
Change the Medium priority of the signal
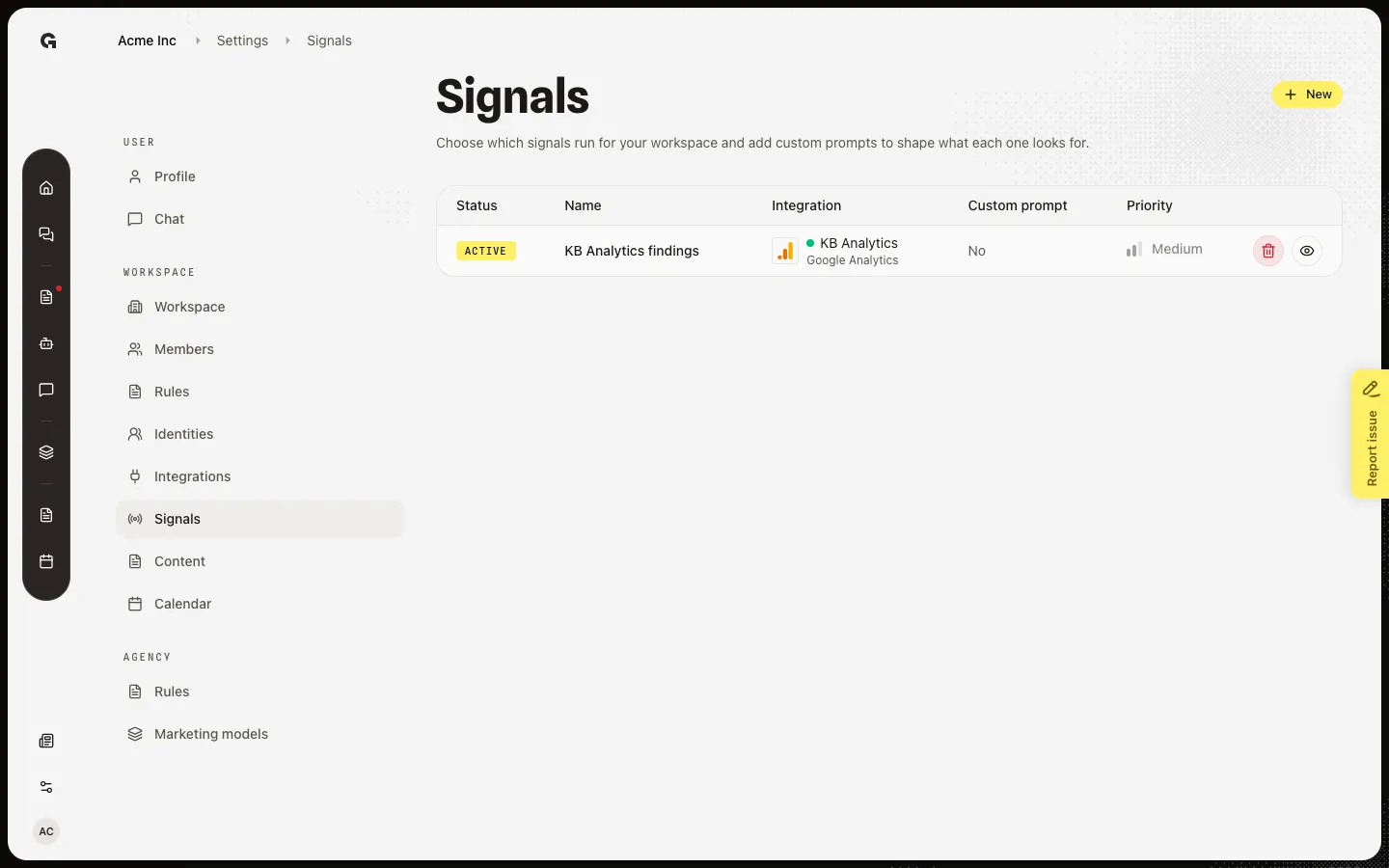(1164, 249)
